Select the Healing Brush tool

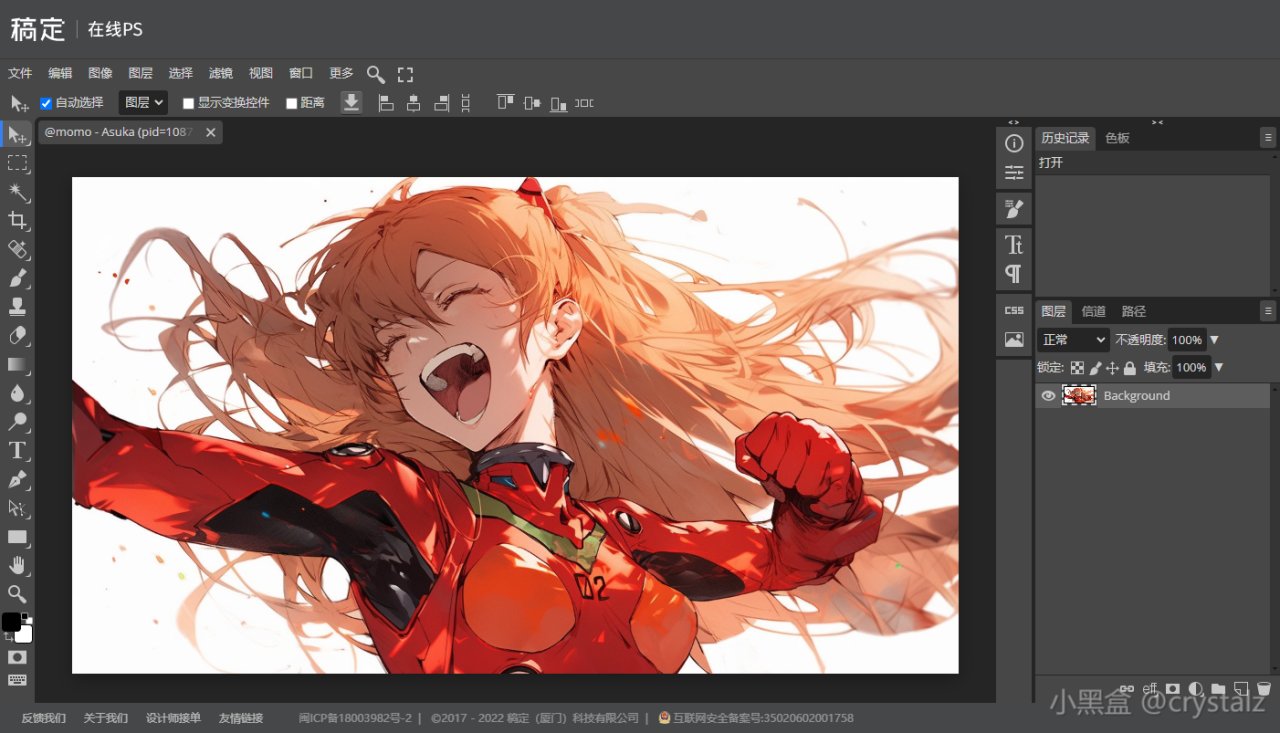click(17, 249)
